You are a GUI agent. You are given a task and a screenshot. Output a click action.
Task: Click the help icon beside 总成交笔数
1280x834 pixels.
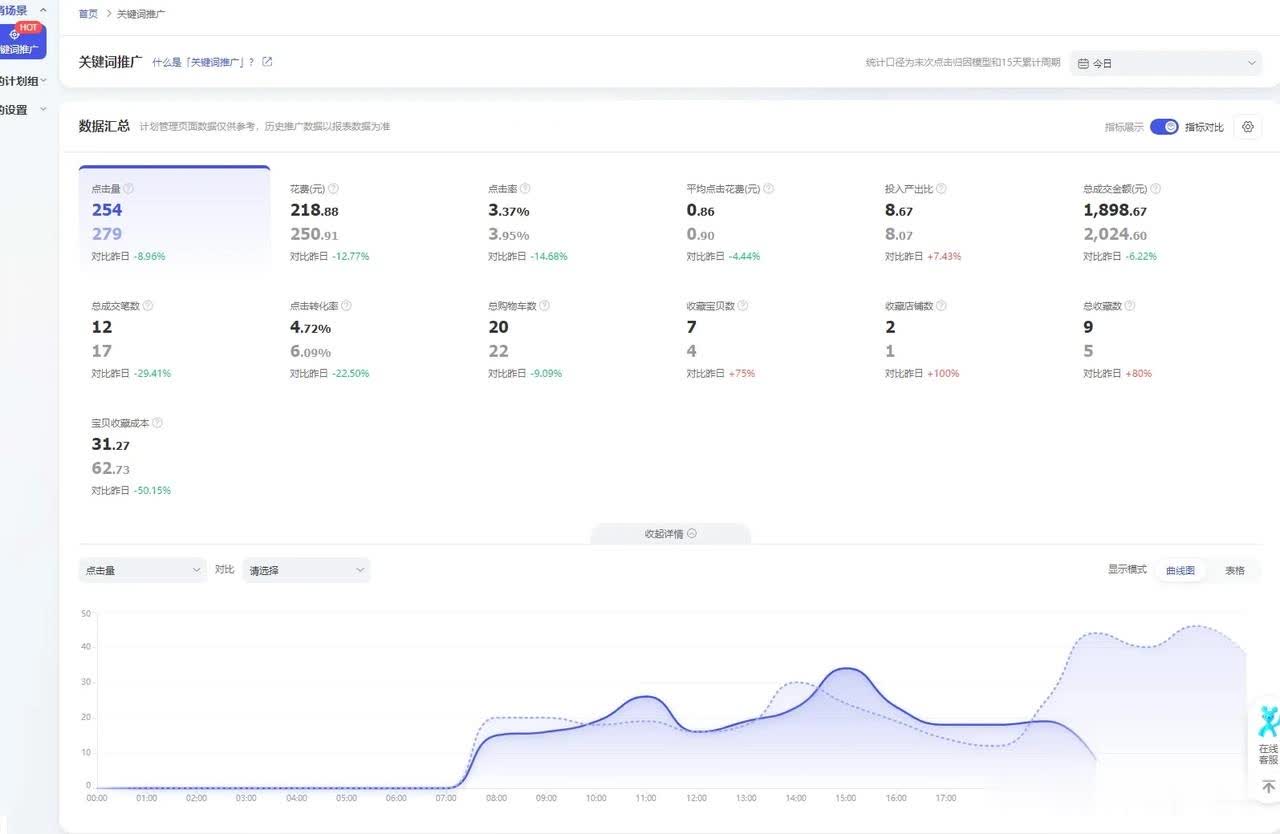148,306
